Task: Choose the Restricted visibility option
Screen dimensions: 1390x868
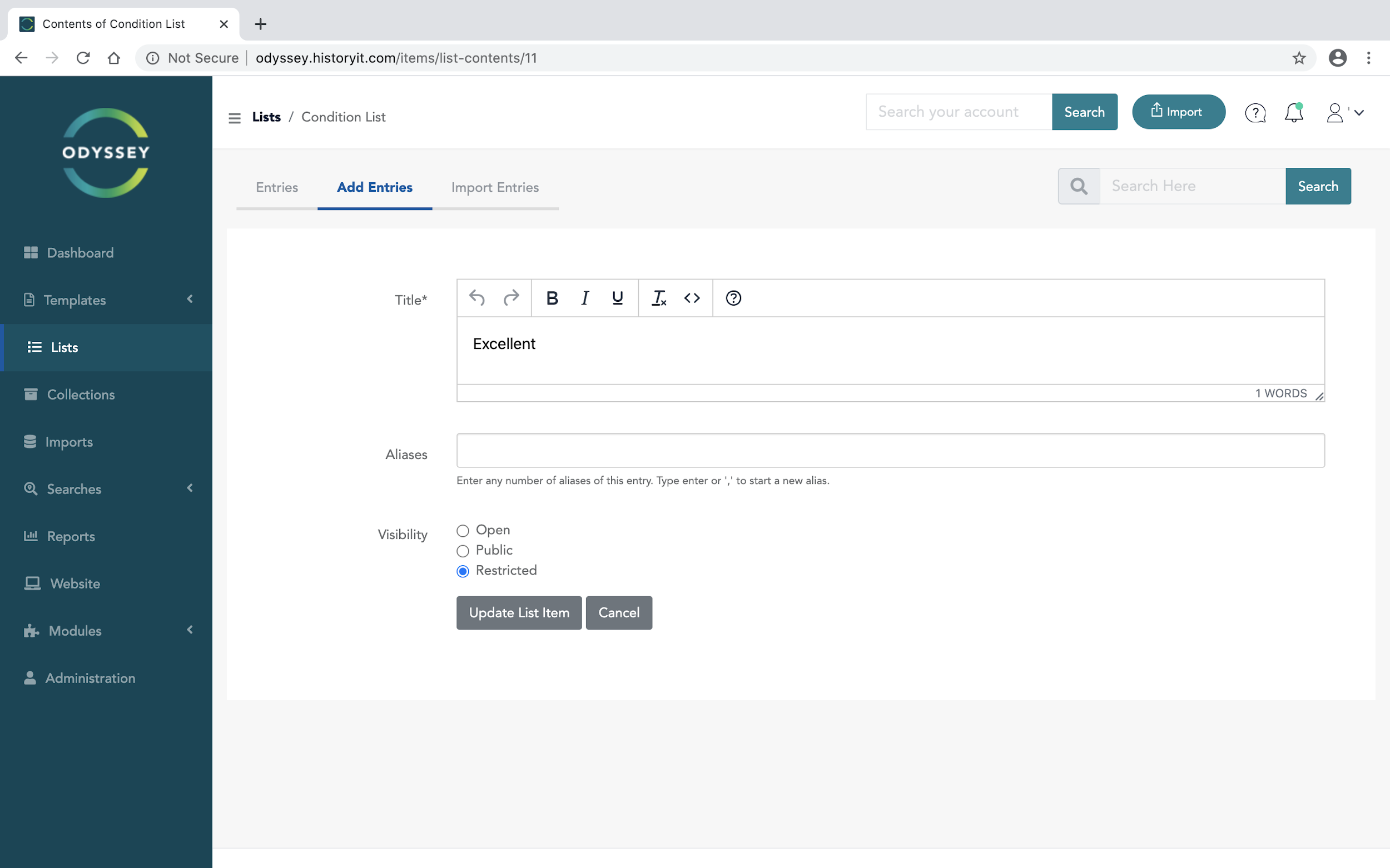Action: tap(463, 571)
